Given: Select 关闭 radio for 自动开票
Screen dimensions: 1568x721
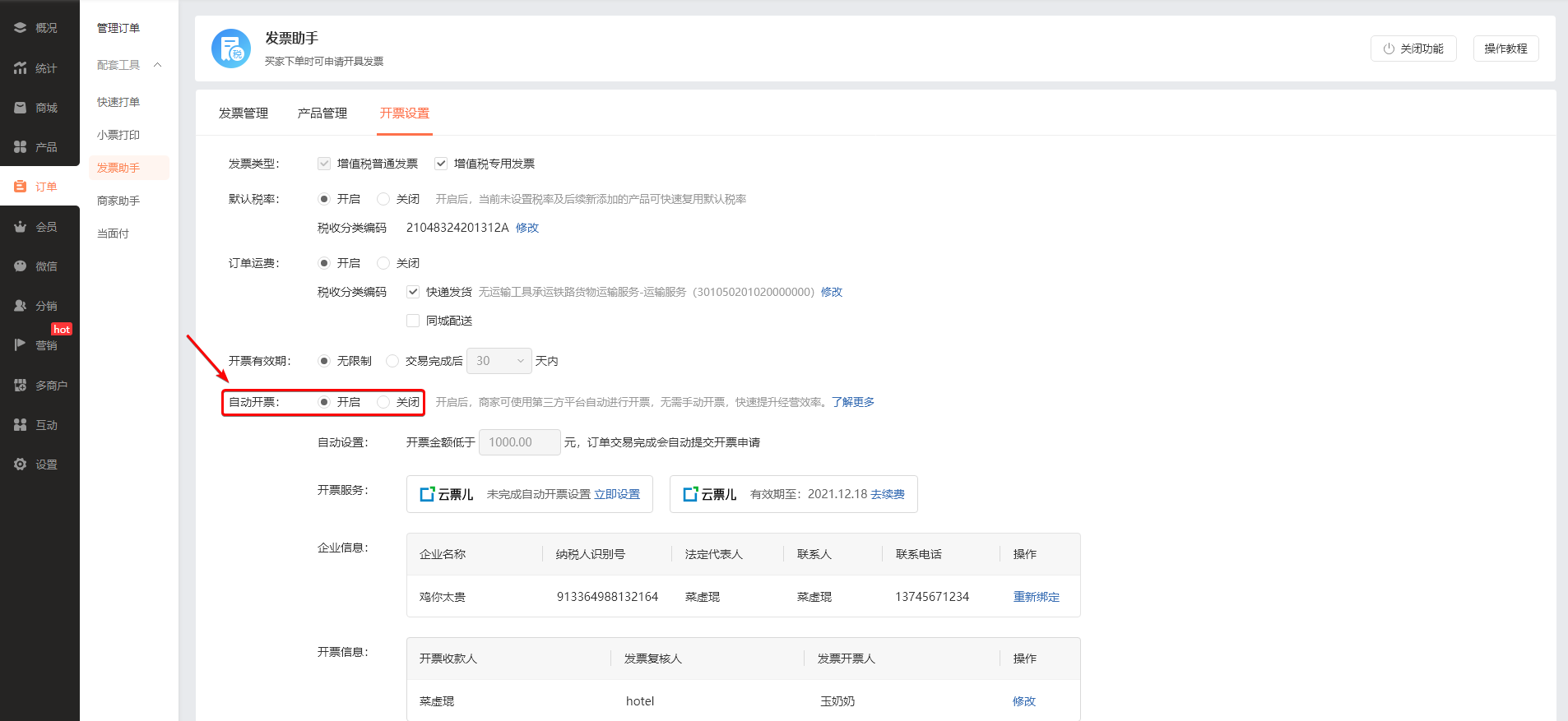Looking at the screenshot, I should click(x=383, y=402).
